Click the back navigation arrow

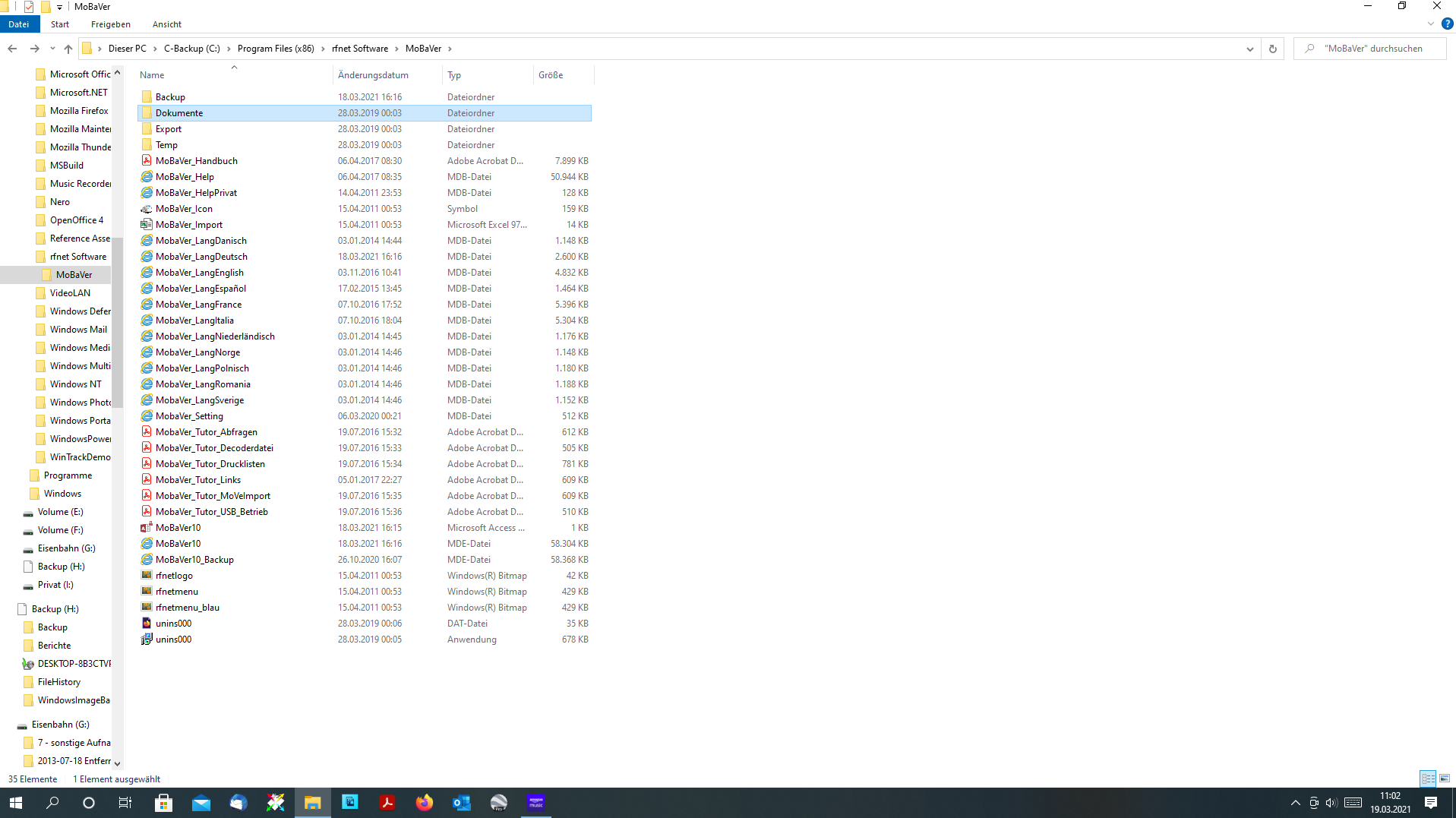(12, 49)
